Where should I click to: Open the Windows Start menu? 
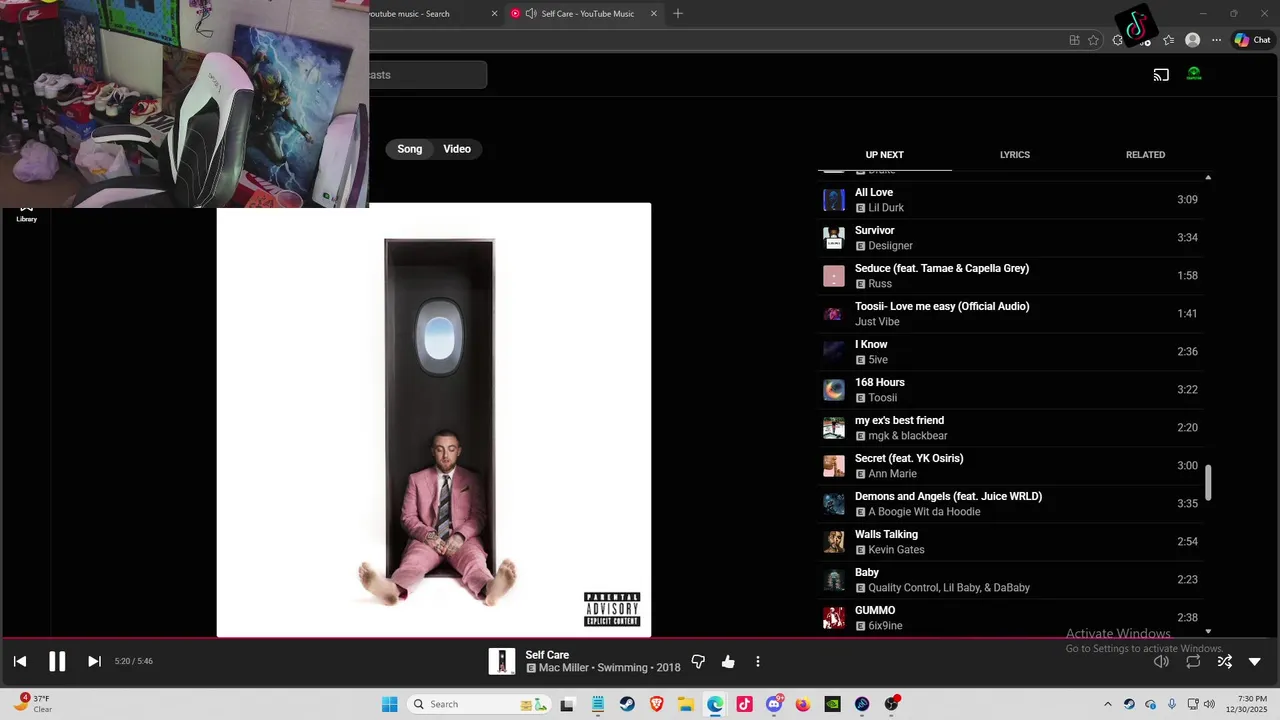pyautogui.click(x=389, y=704)
